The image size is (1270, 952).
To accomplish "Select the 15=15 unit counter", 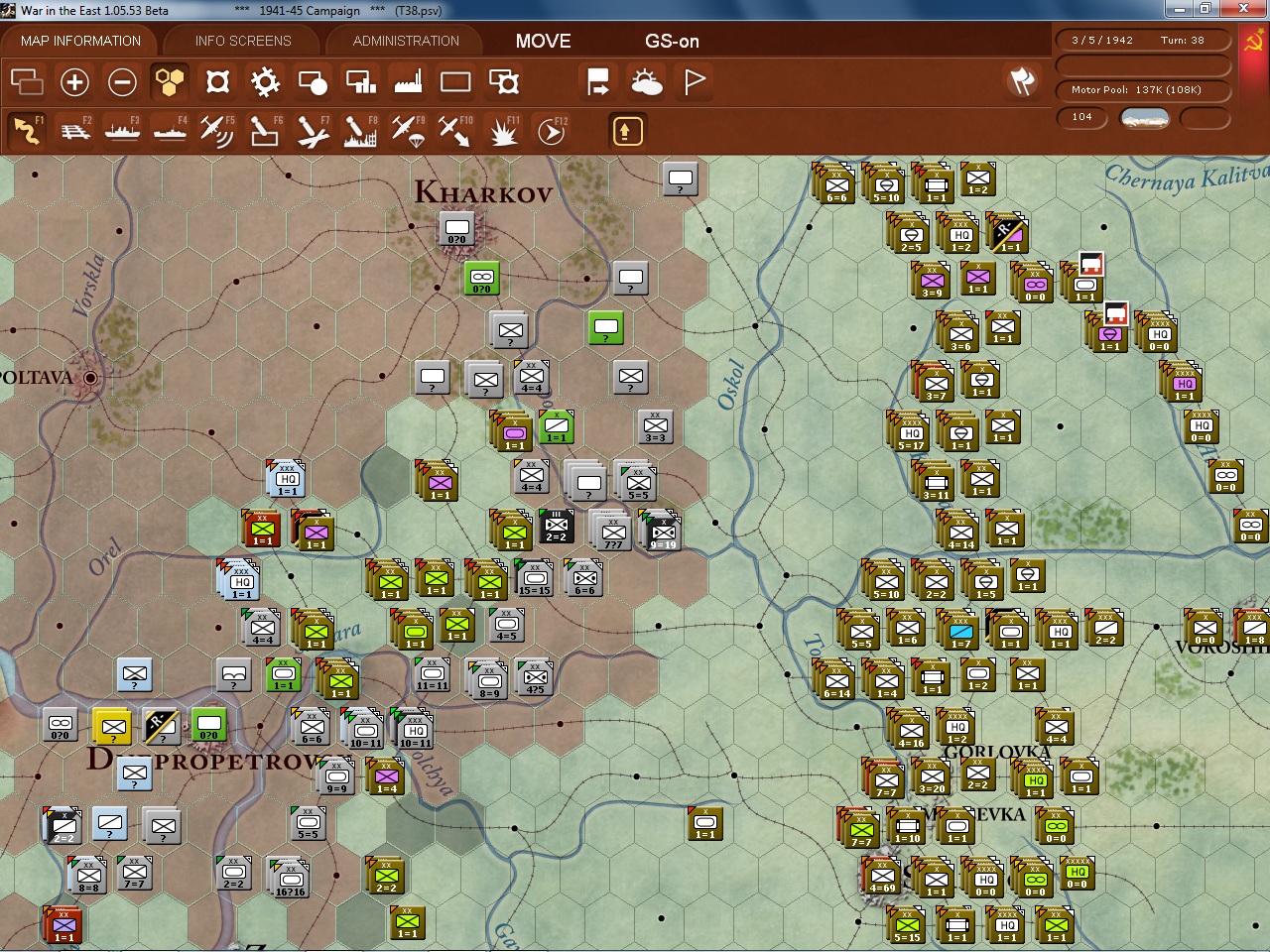I will (535, 577).
